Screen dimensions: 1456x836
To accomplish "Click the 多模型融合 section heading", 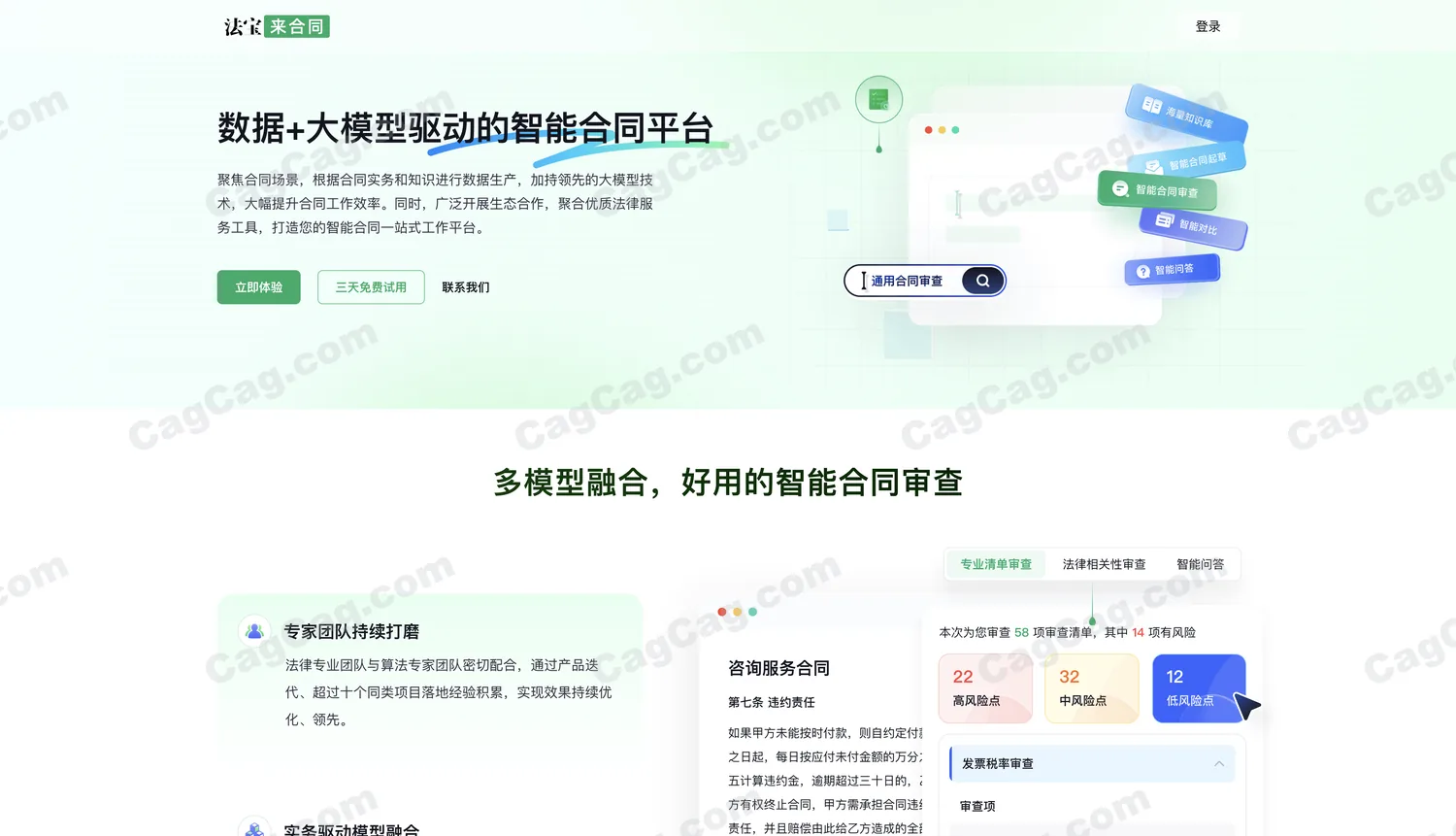I will click(x=728, y=482).
